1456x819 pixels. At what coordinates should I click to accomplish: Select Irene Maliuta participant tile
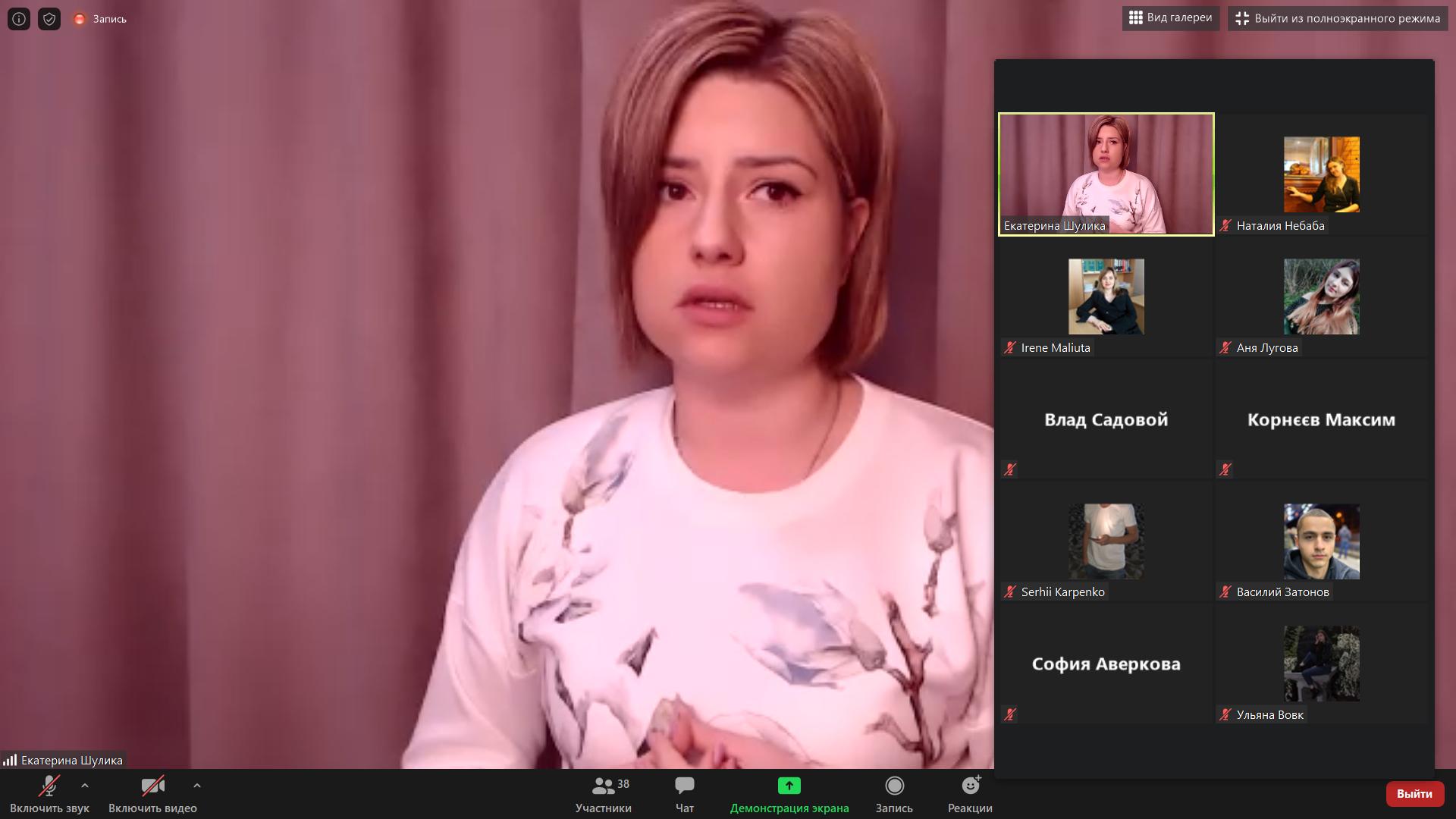point(1106,297)
